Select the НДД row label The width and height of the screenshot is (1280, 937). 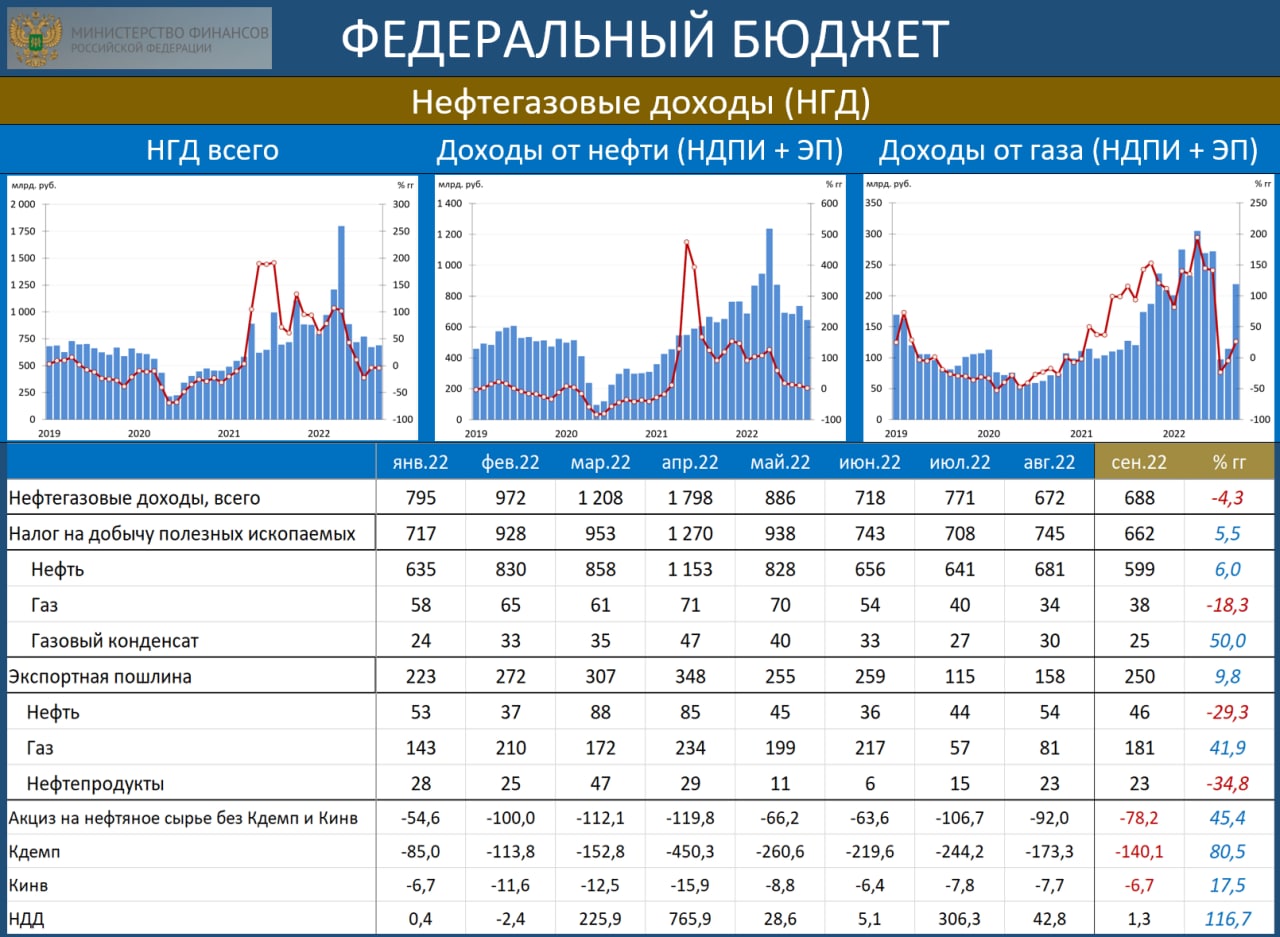26,919
